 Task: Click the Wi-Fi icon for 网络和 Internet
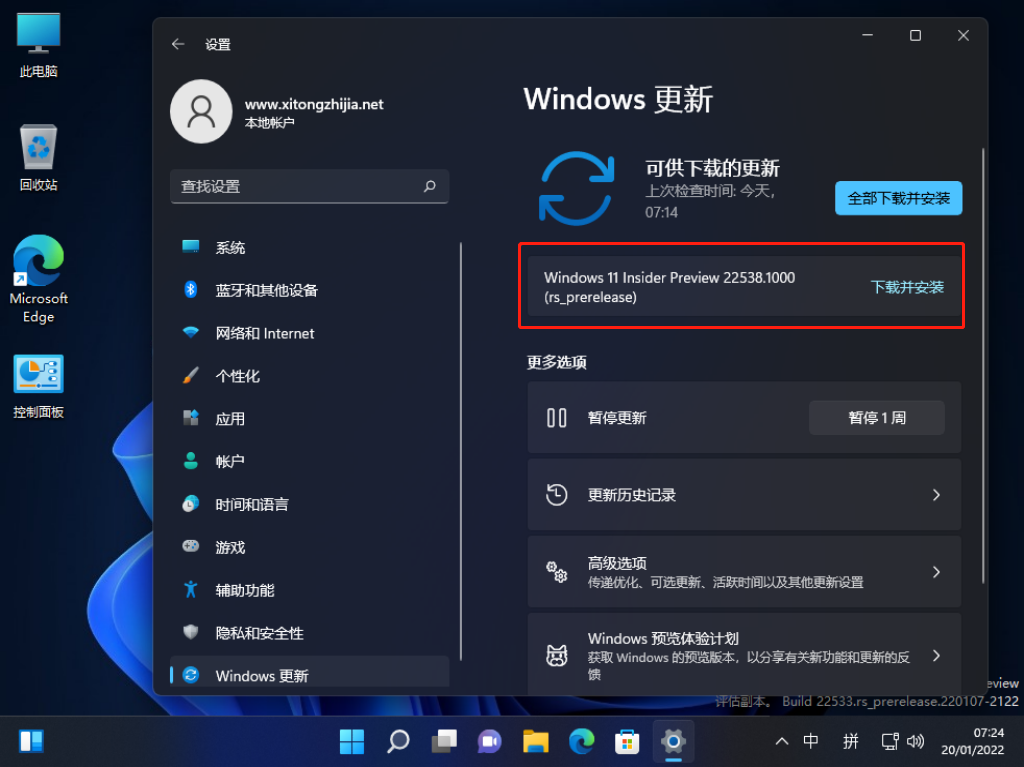[191, 332]
